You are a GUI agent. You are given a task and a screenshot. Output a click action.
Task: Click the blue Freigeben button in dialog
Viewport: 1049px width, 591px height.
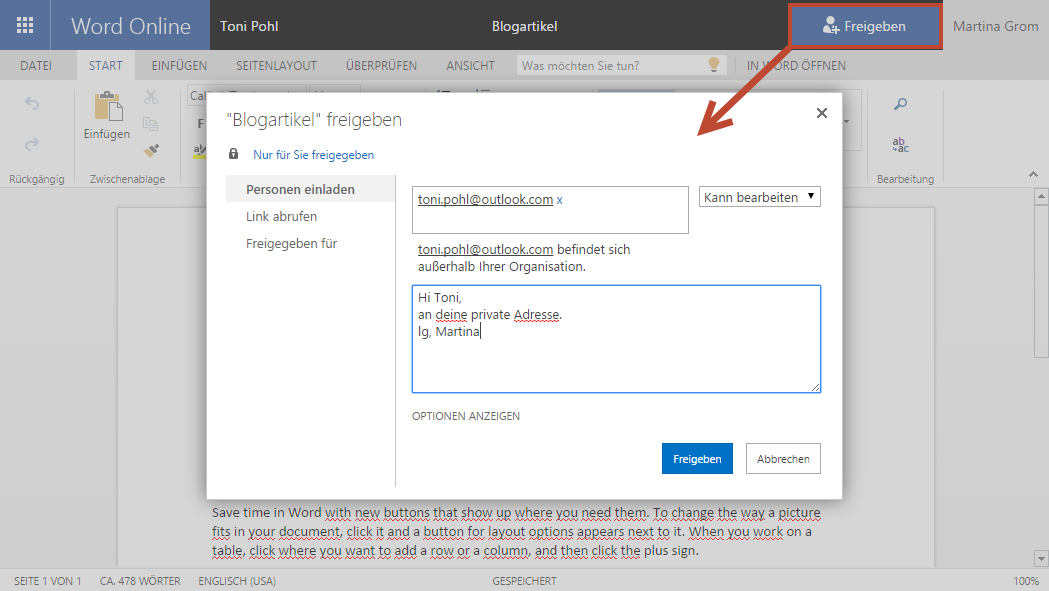[x=697, y=459]
